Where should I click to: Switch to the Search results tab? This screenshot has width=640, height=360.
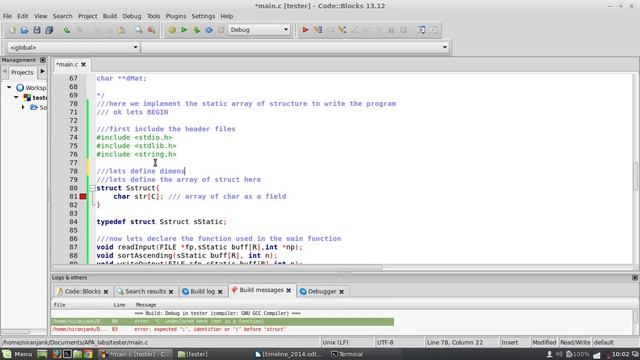145,291
